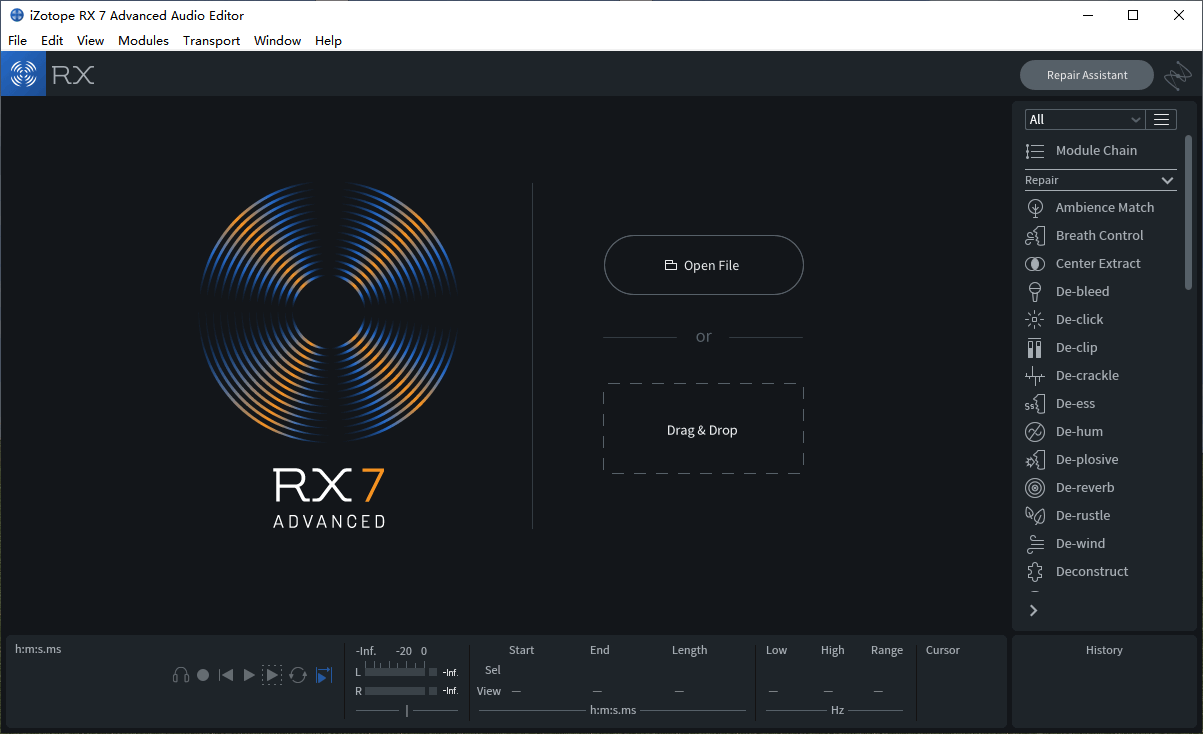Screen dimensions: 1203x734
Task: Click the Drag & Drop area
Action: tap(703, 430)
